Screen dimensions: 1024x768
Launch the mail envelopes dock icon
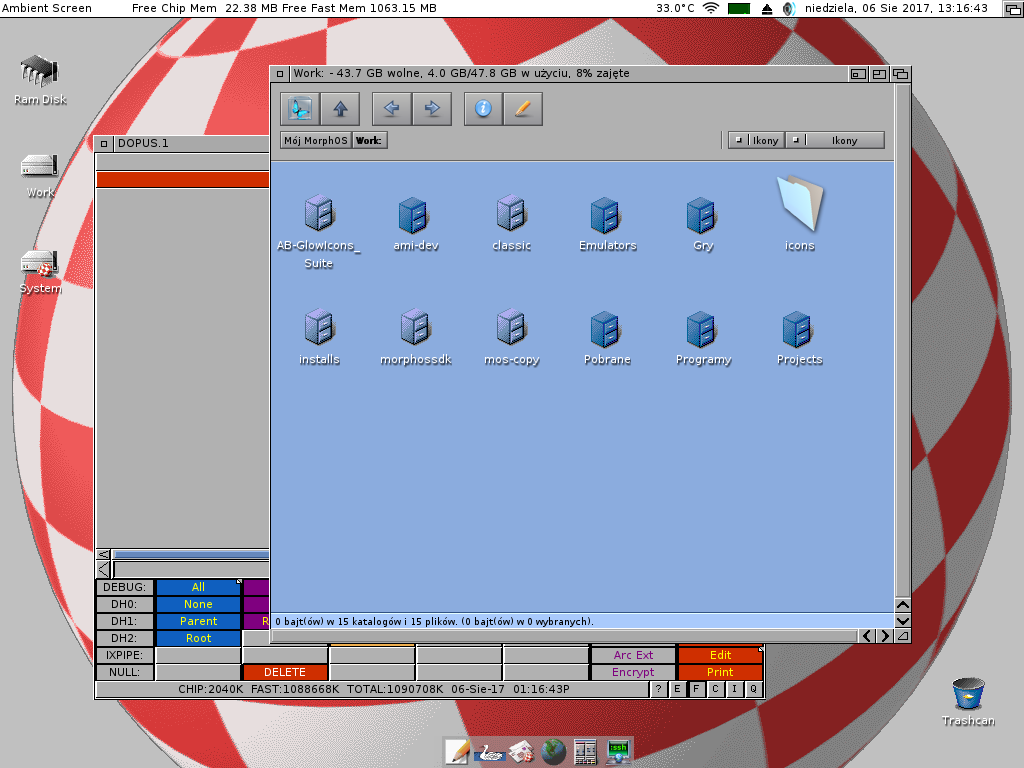[521, 752]
